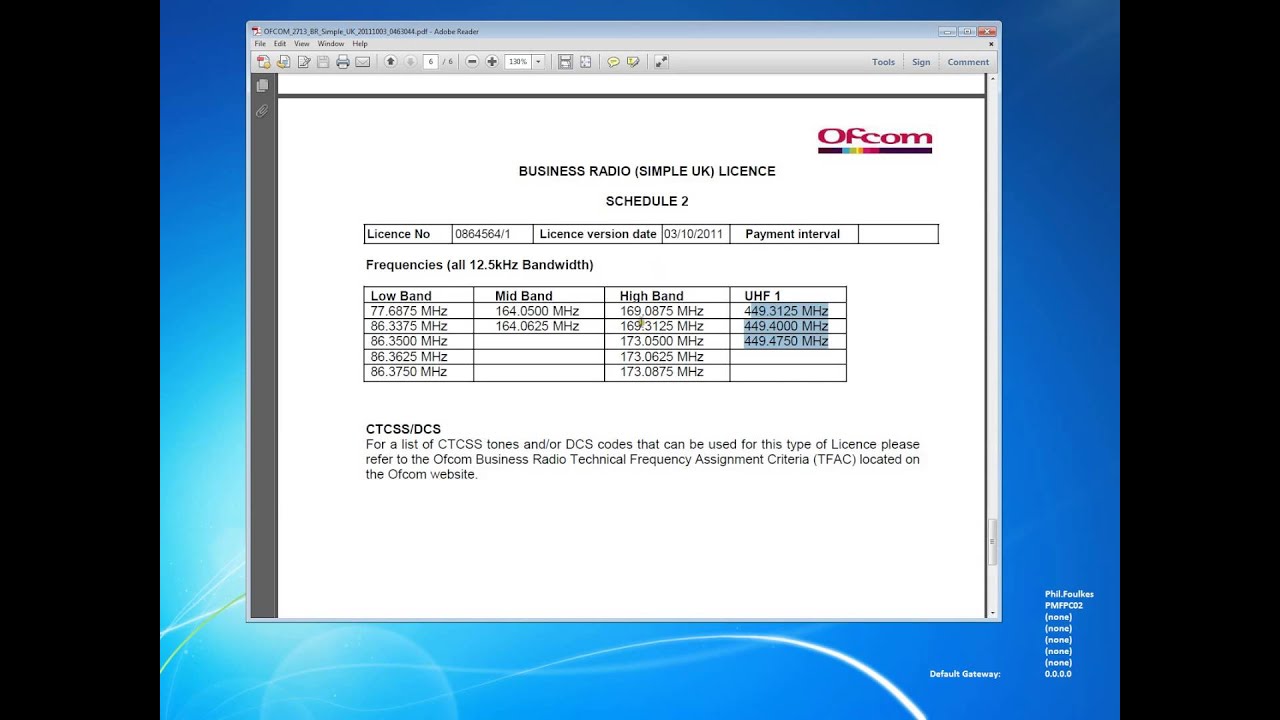1280x720 pixels.
Task: Print the document using printer icon
Action: [x=343, y=62]
